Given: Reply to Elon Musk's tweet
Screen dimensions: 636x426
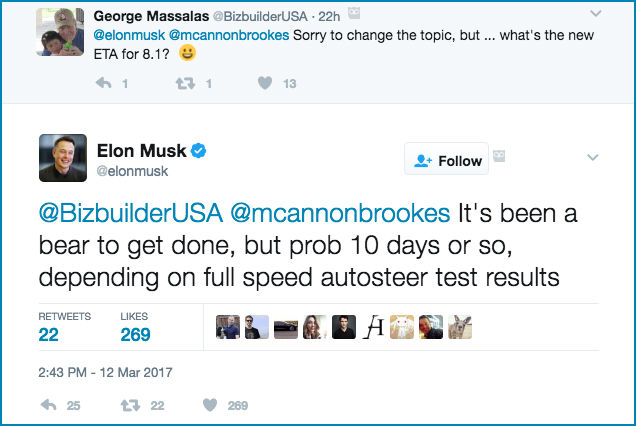Looking at the screenshot, I should pos(49,405).
